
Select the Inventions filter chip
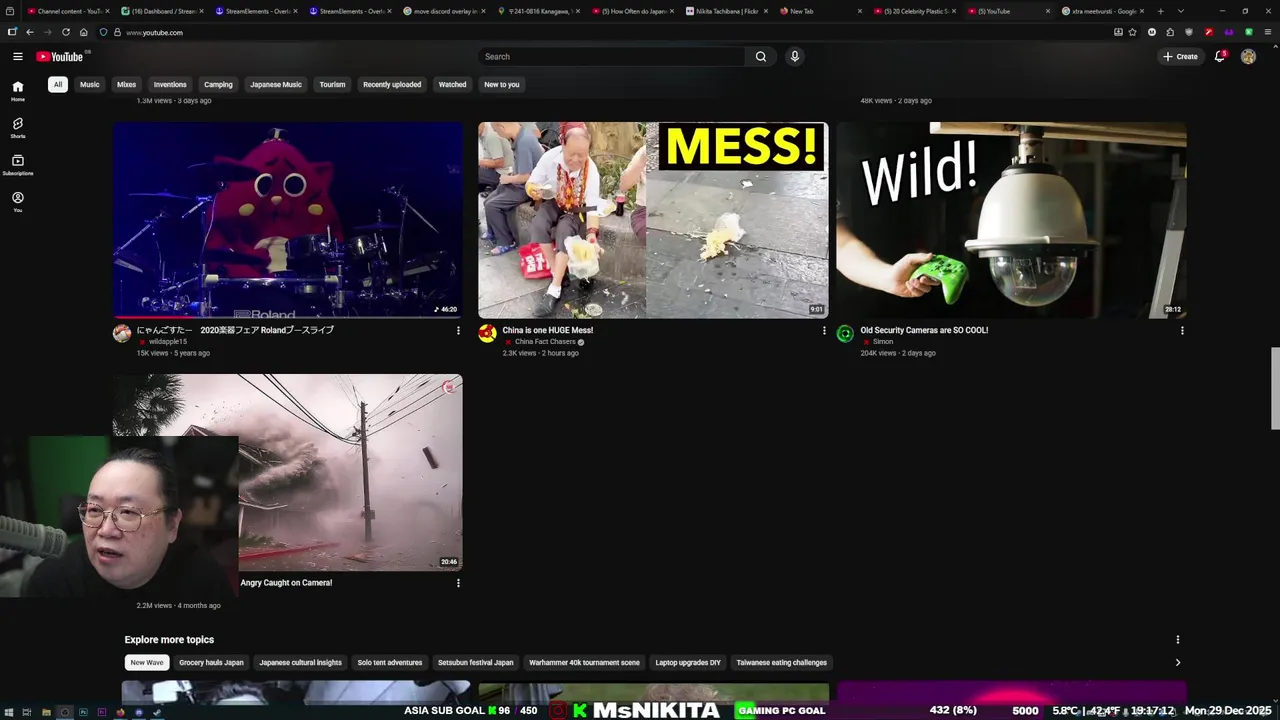(170, 85)
